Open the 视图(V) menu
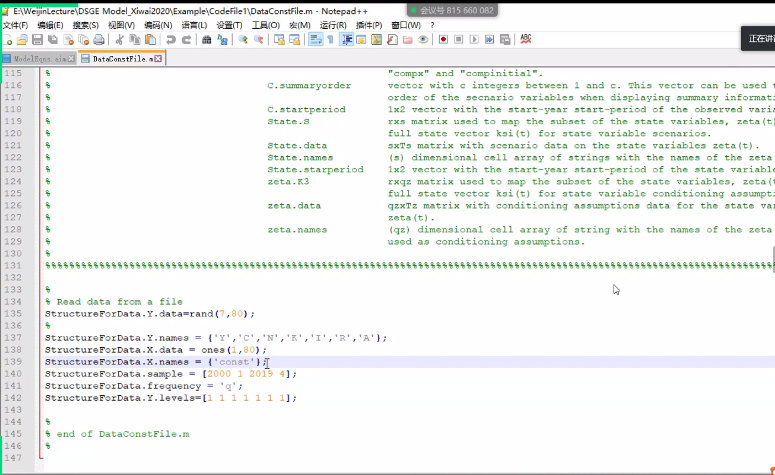 [122, 25]
